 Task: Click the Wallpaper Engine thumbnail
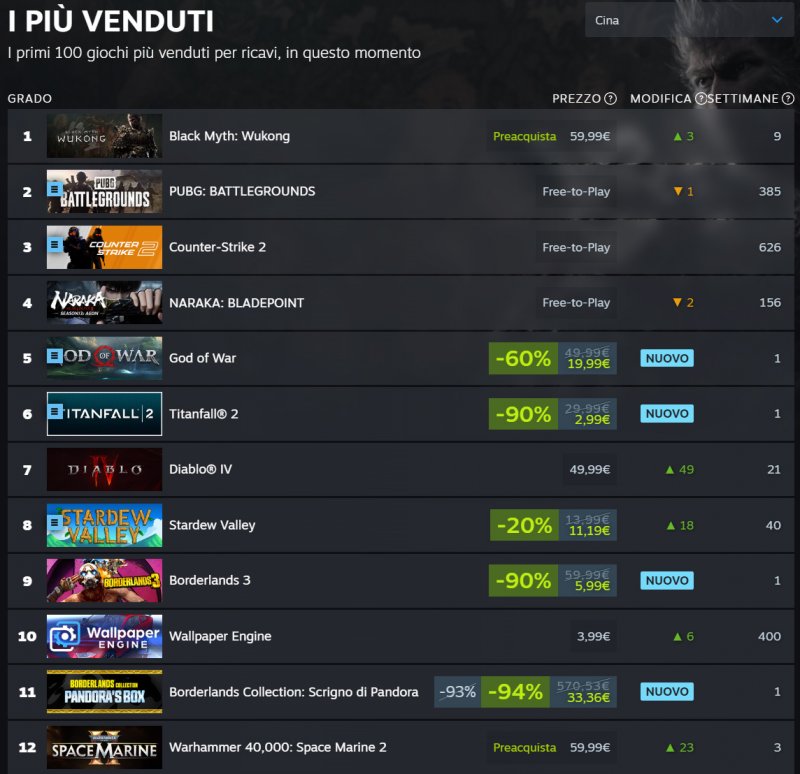[x=105, y=636]
